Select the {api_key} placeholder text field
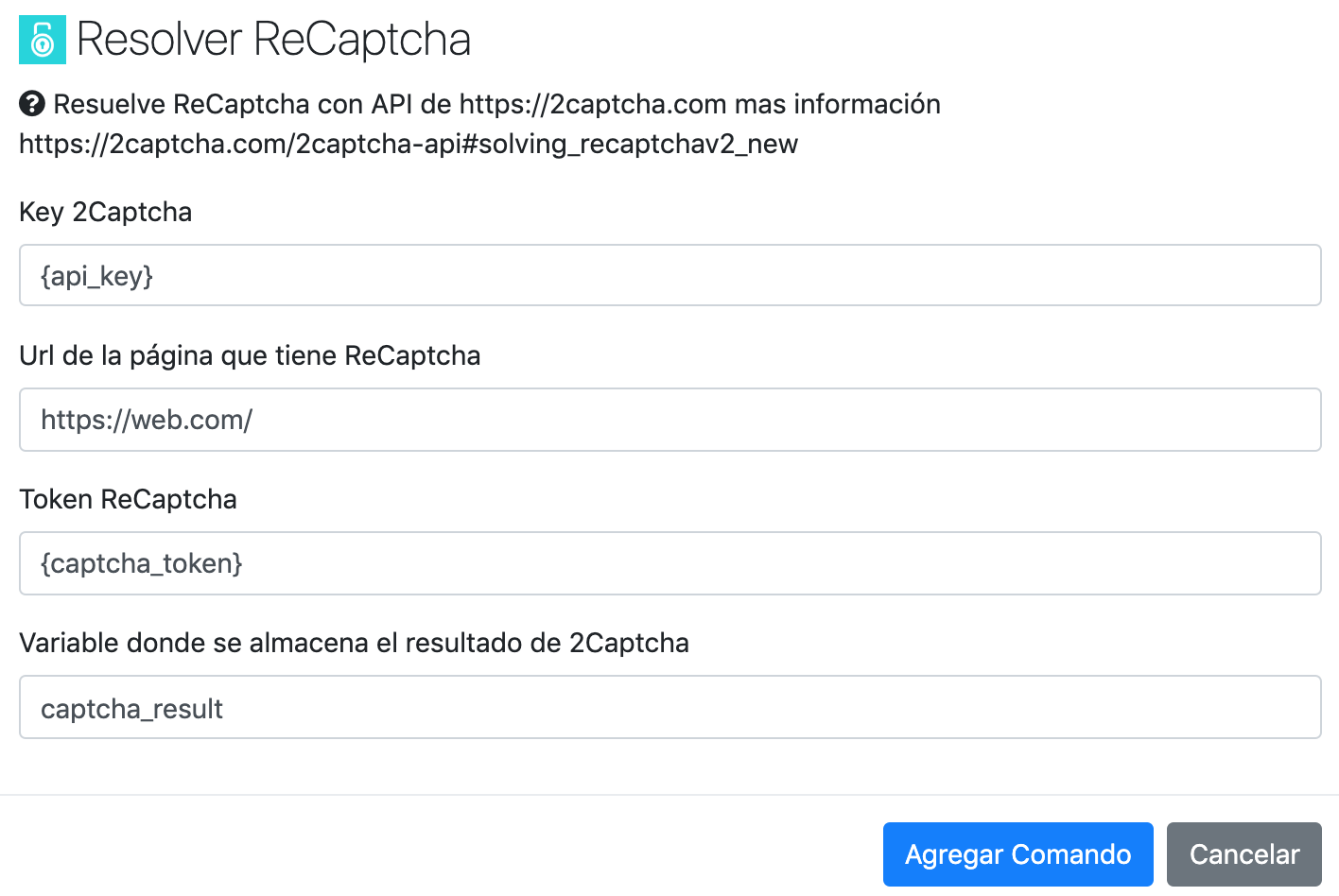Image resolution: width=1339 pixels, height=896 pixels. (x=669, y=275)
